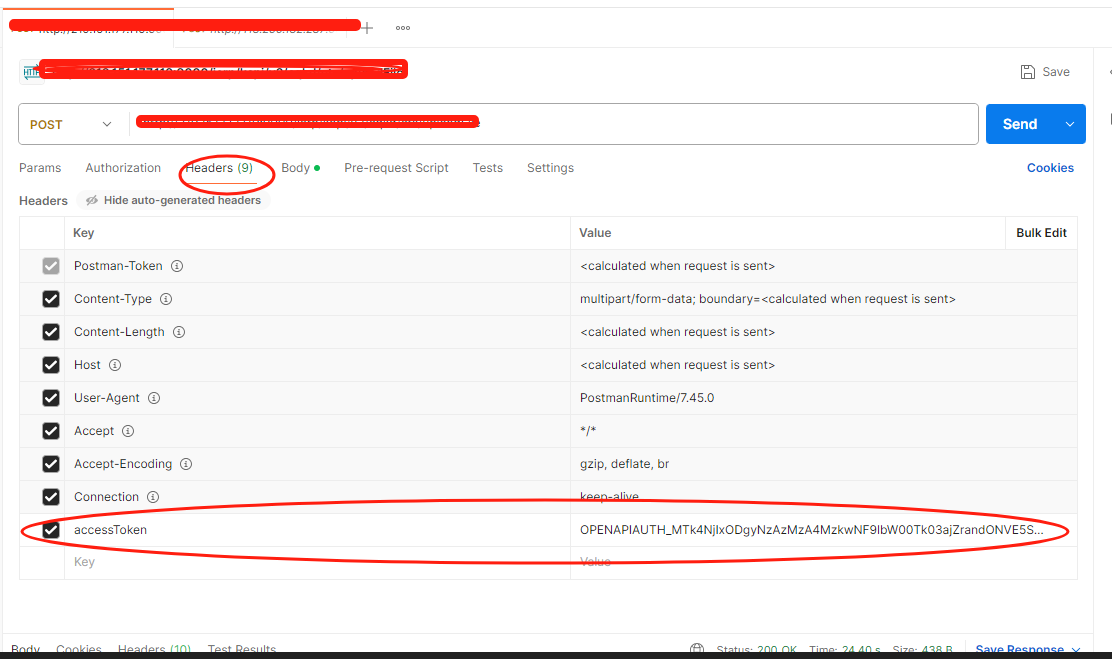Click info icon next to Connection
Viewport: 1112px width, 659px height.
coord(153,497)
